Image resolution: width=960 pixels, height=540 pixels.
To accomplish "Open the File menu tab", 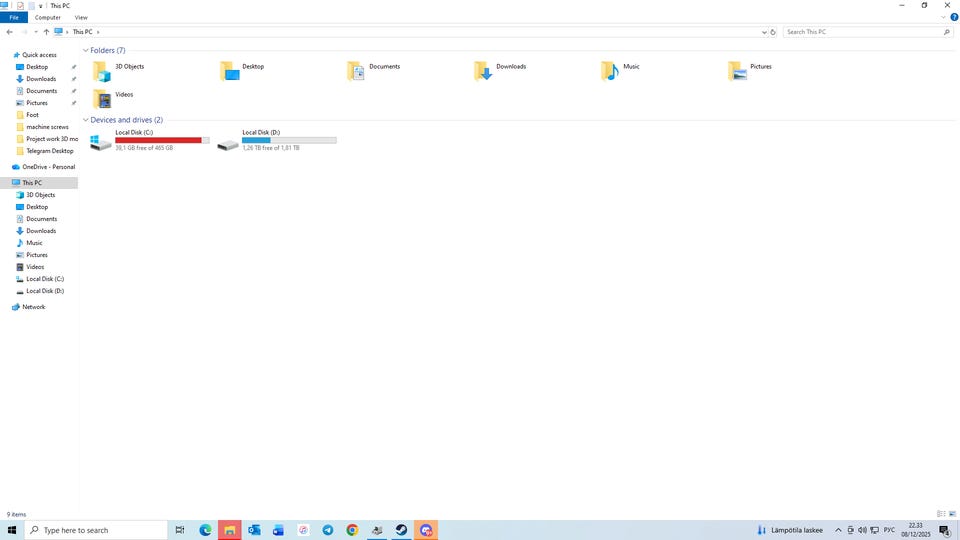I will coord(13,18).
